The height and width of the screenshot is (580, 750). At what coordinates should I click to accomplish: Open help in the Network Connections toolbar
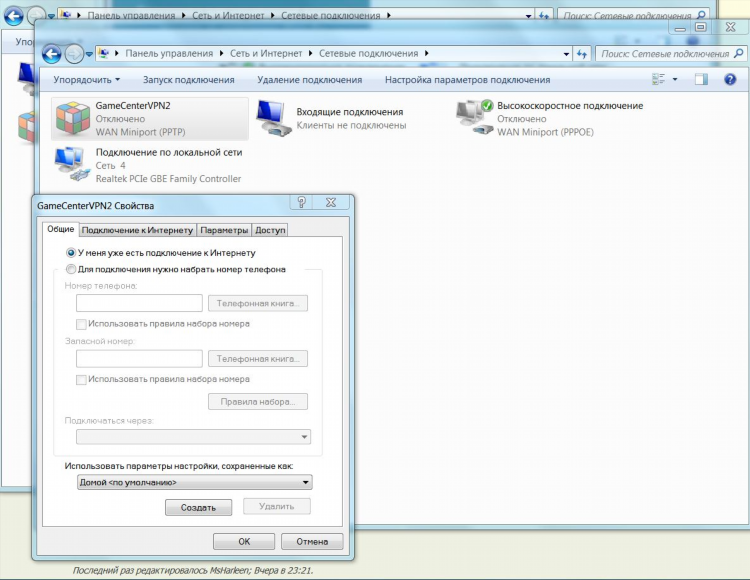click(730, 79)
